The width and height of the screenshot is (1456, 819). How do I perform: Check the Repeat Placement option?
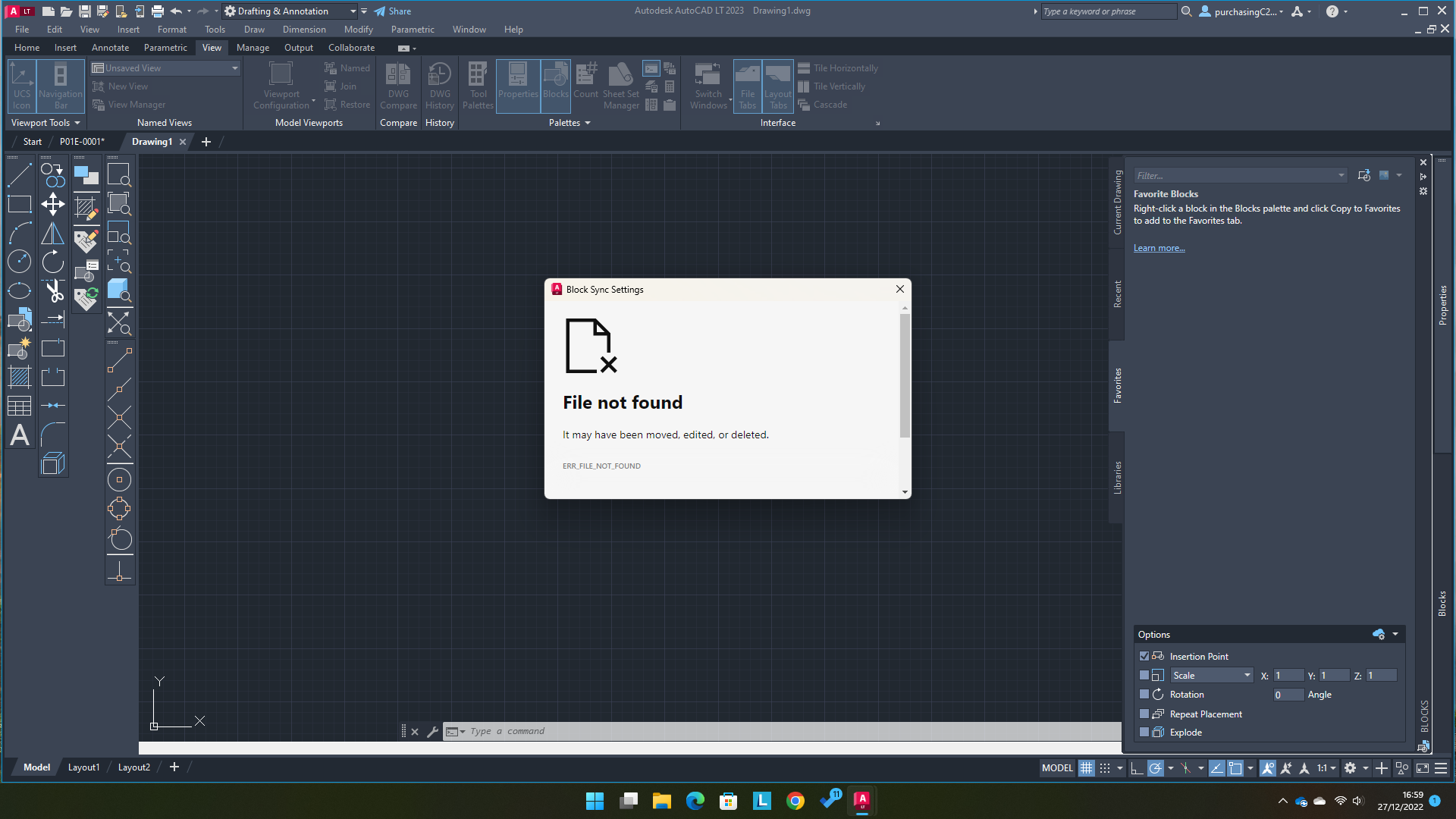pos(1144,714)
